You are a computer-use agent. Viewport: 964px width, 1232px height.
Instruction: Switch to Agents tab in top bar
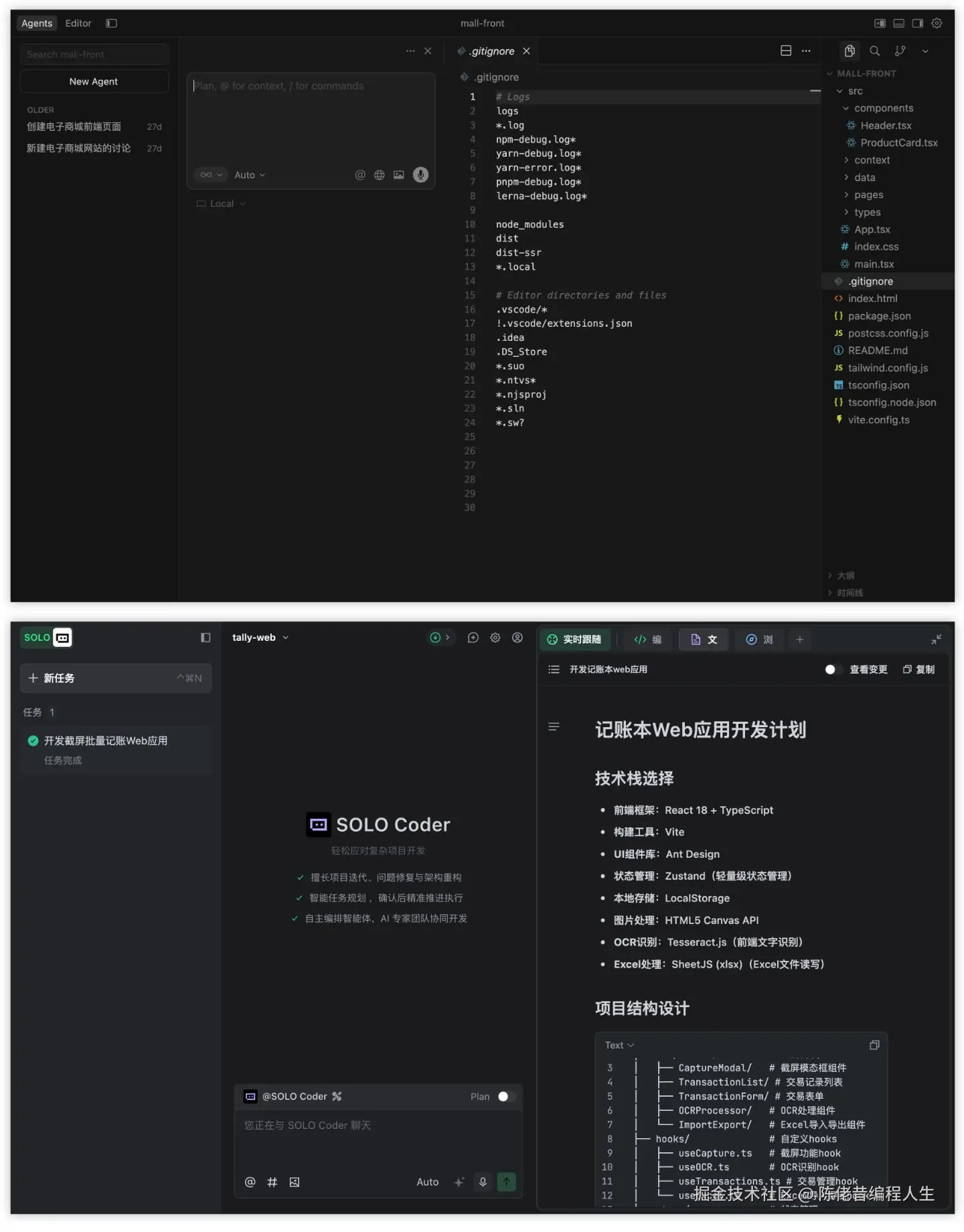click(37, 23)
